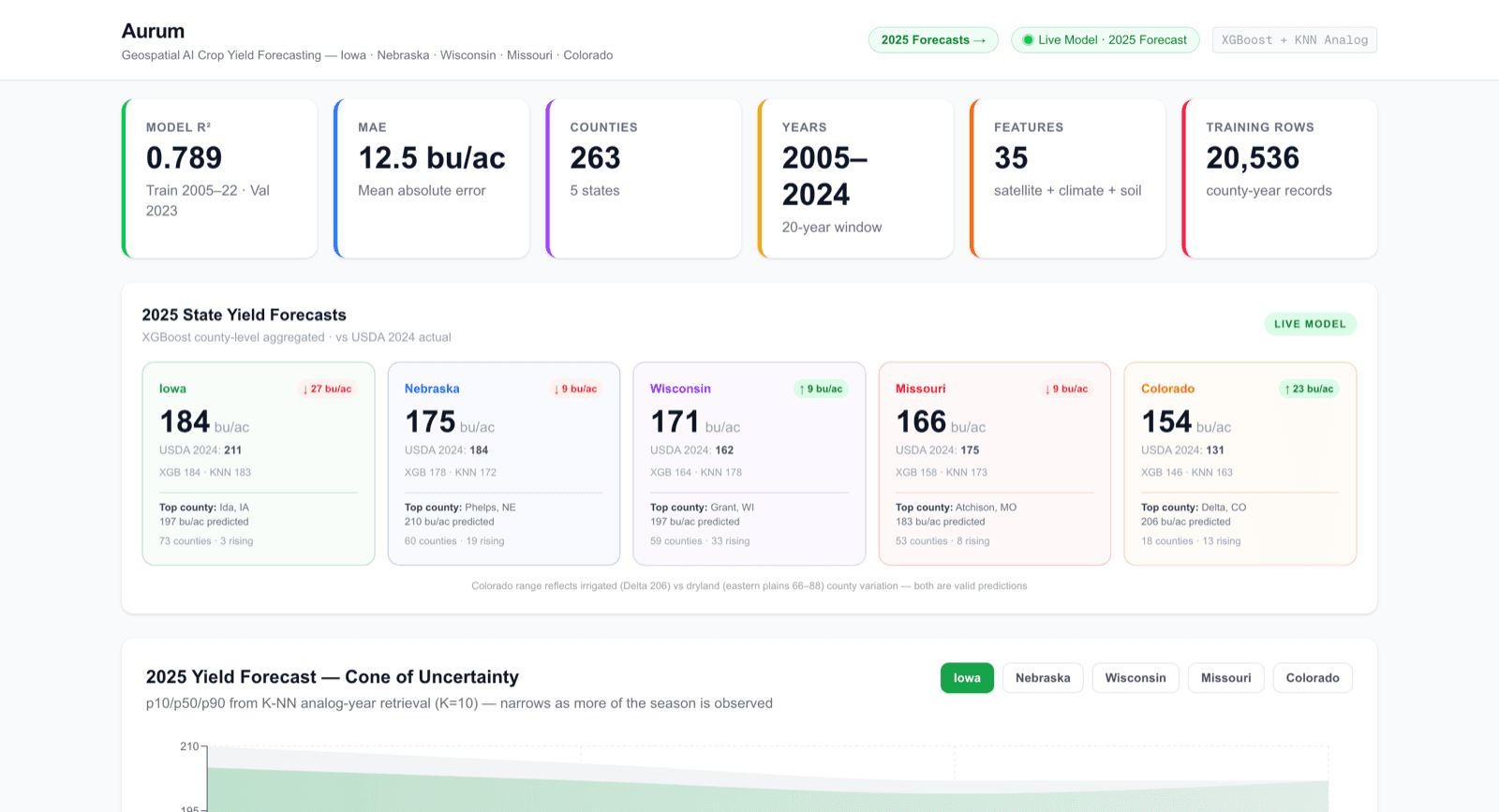Click the 210 y-axis label on chart
The width and height of the screenshot is (1499, 812).
189,746
